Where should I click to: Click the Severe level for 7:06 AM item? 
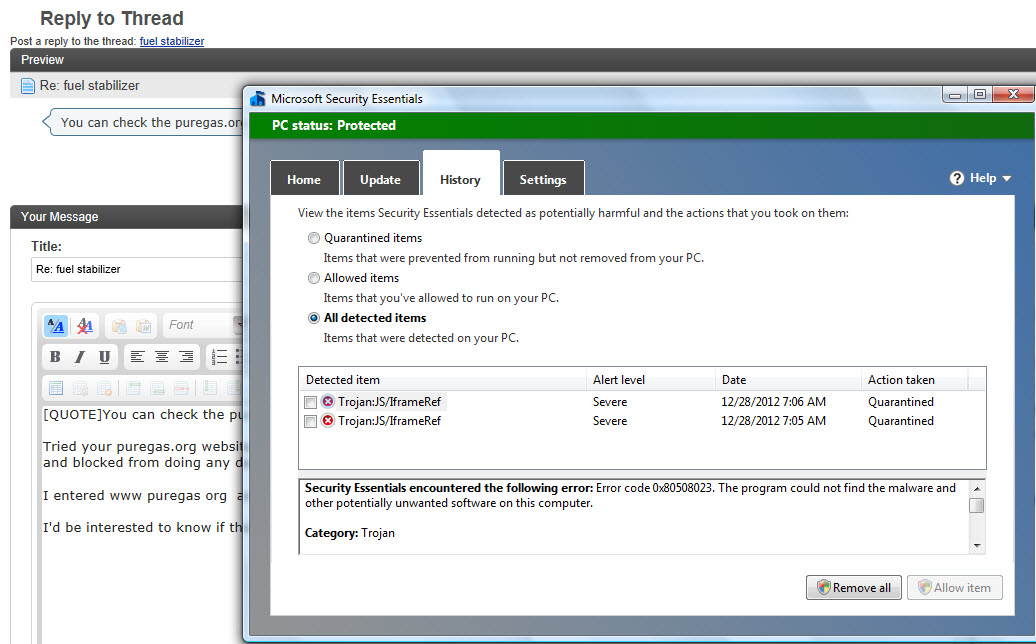(610, 402)
